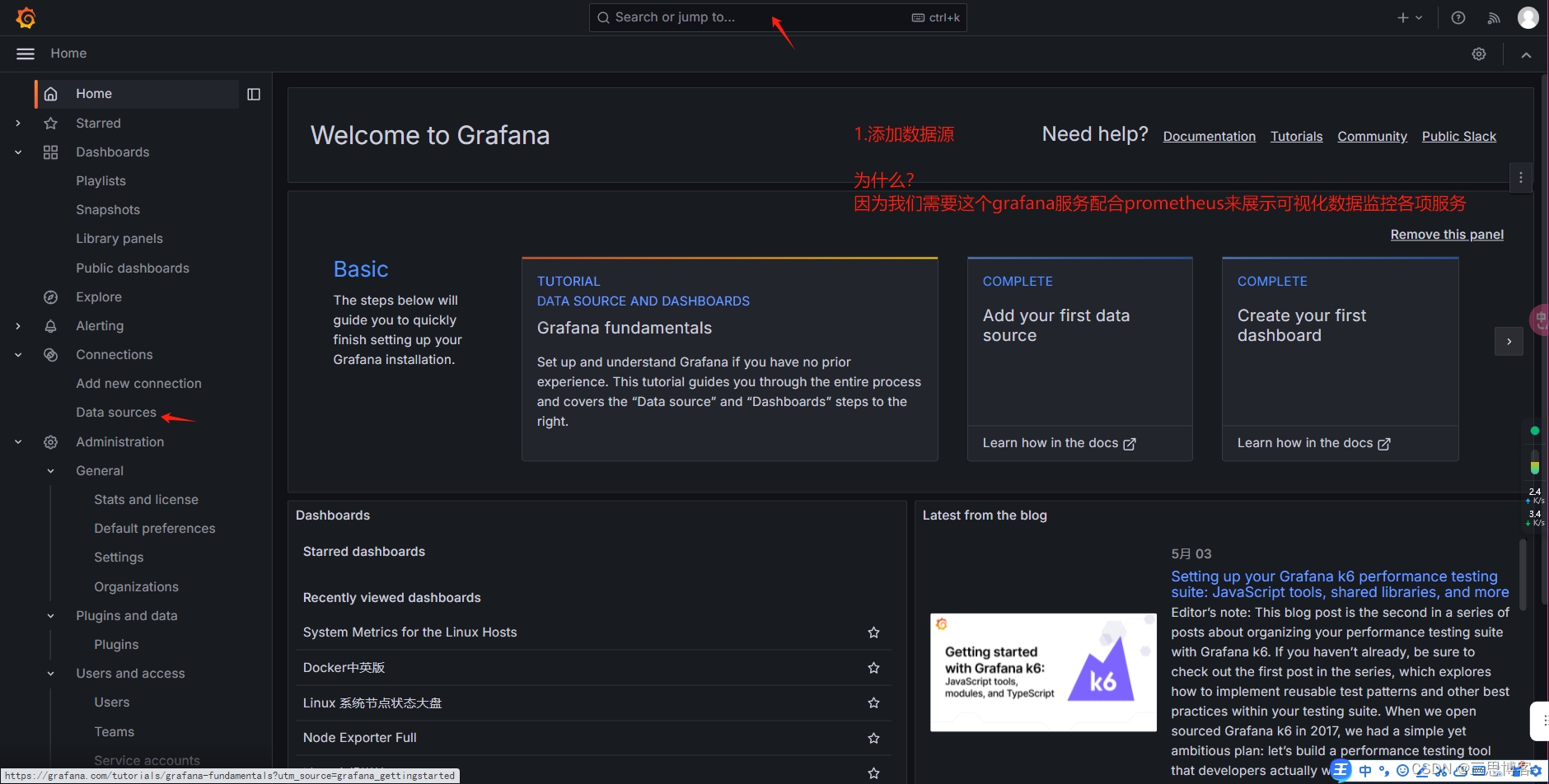
Task: Star the Docker中英版 dashboard
Action: [873, 668]
